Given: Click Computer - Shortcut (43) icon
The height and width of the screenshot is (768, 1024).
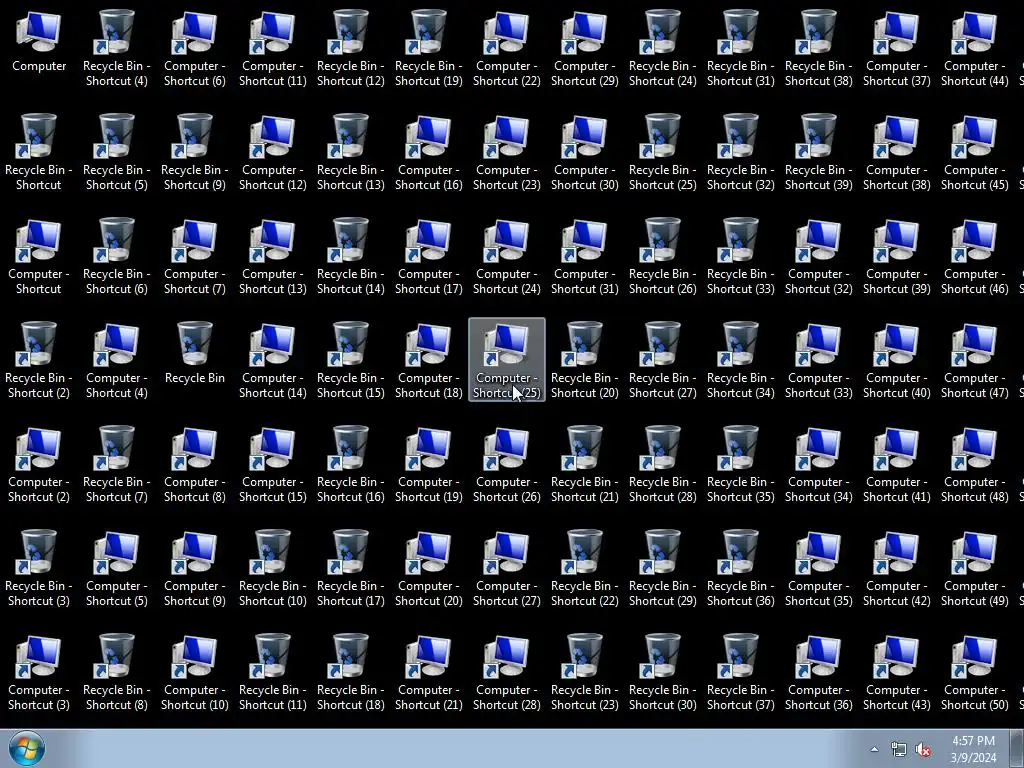Looking at the screenshot, I should [897, 672].
